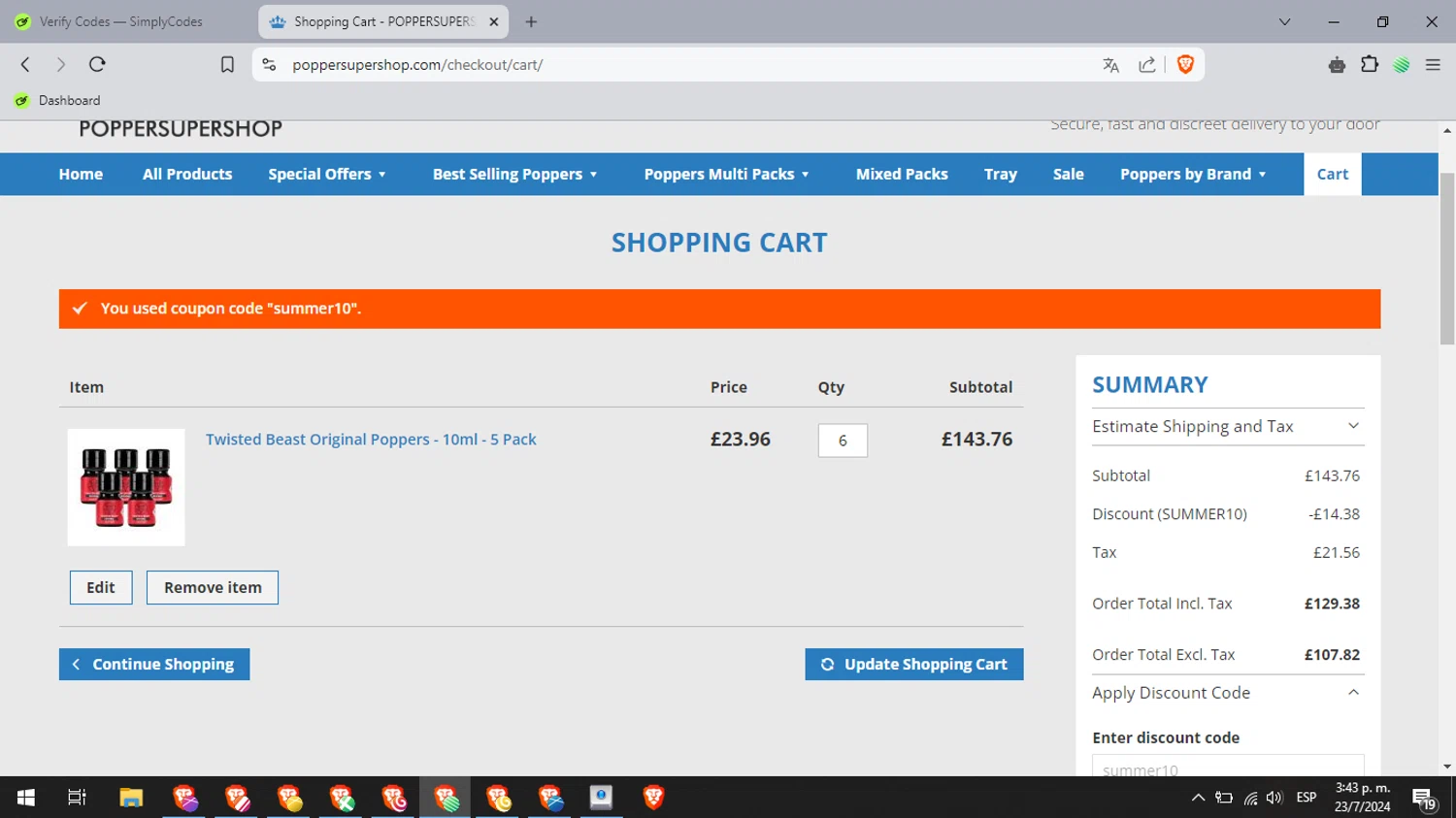Open tab search dropdown arrow

1284,21
